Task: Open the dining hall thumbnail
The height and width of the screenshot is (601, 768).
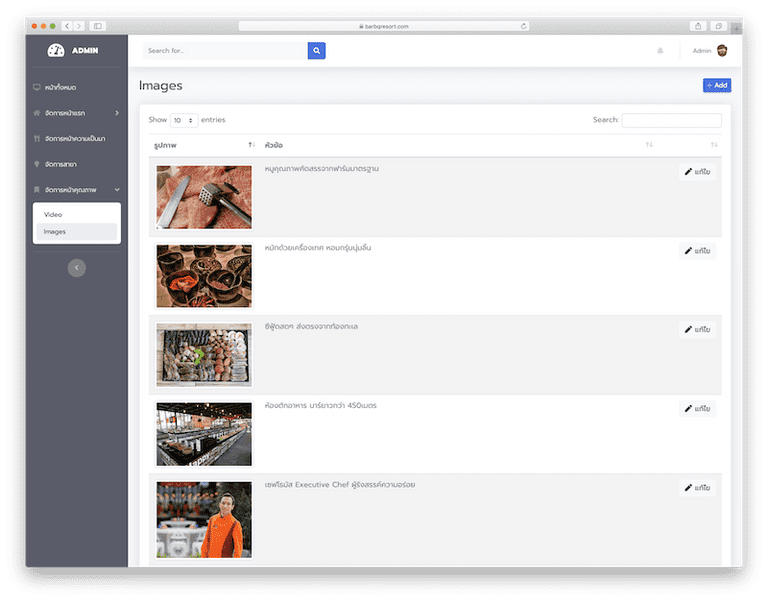Action: pyautogui.click(x=204, y=434)
